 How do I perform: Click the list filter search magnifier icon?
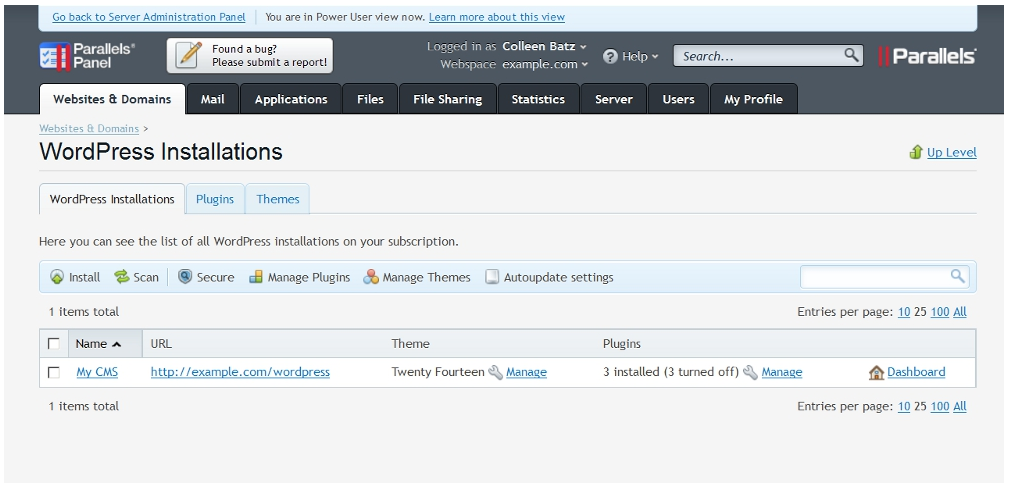(x=957, y=277)
